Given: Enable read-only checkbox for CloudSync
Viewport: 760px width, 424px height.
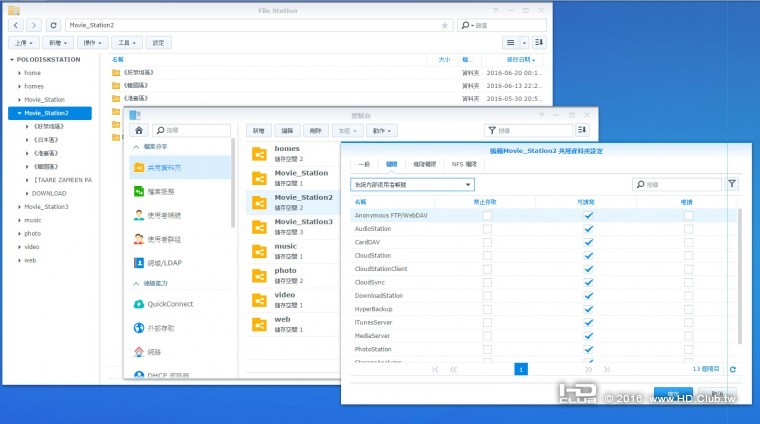Looking at the screenshot, I should [x=688, y=282].
